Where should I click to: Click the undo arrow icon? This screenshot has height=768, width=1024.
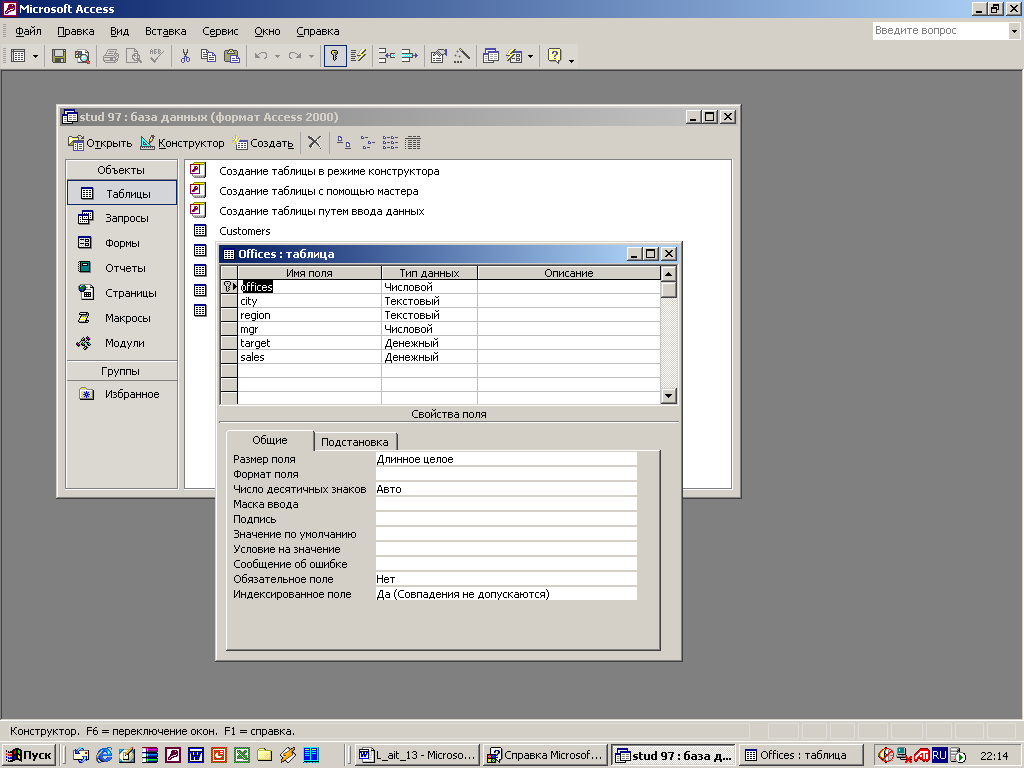(261, 56)
